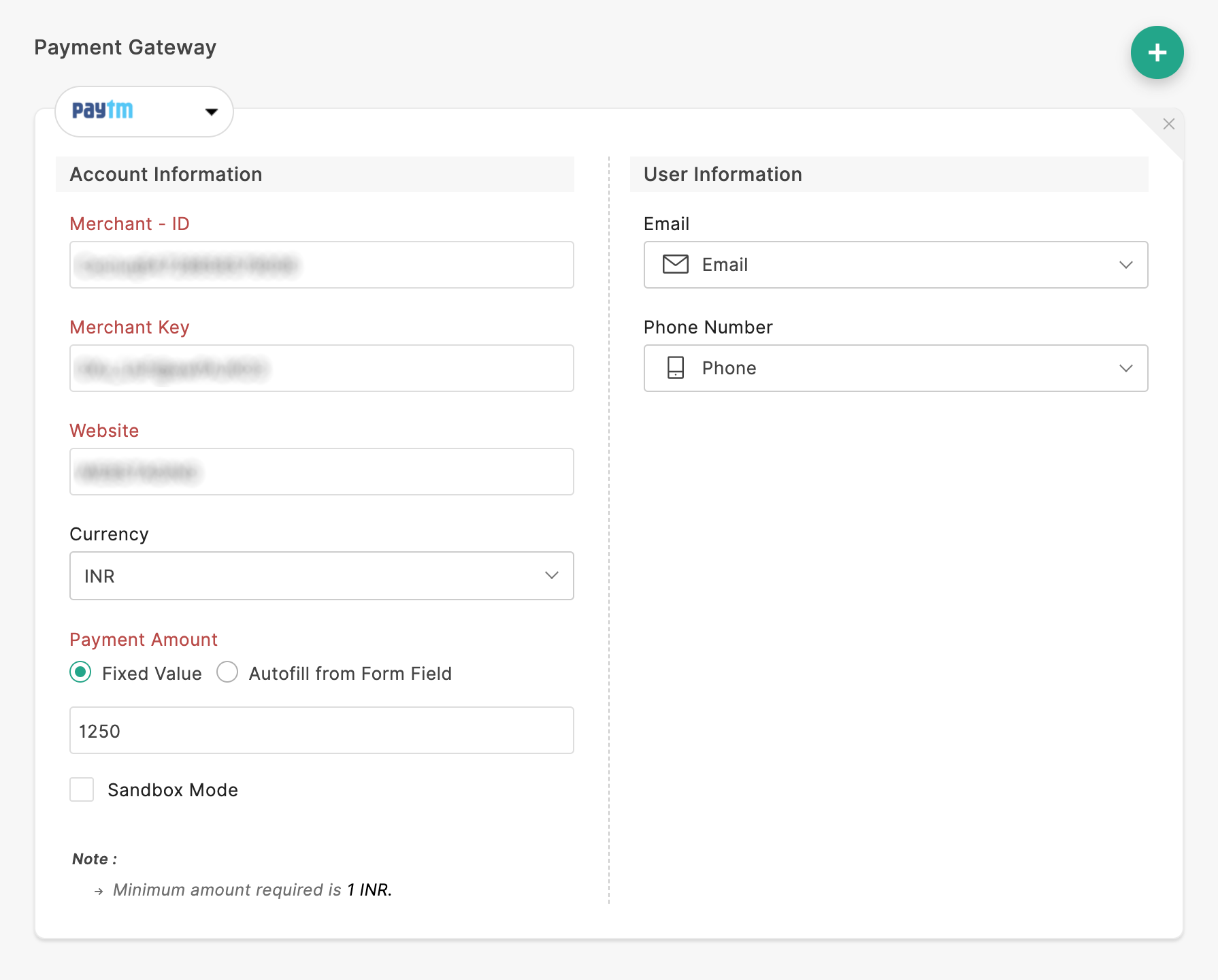The height and width of the screenshot is (980, 1218).
Task: Click the Merchant - ID input field
Action: tap(322, 265)
